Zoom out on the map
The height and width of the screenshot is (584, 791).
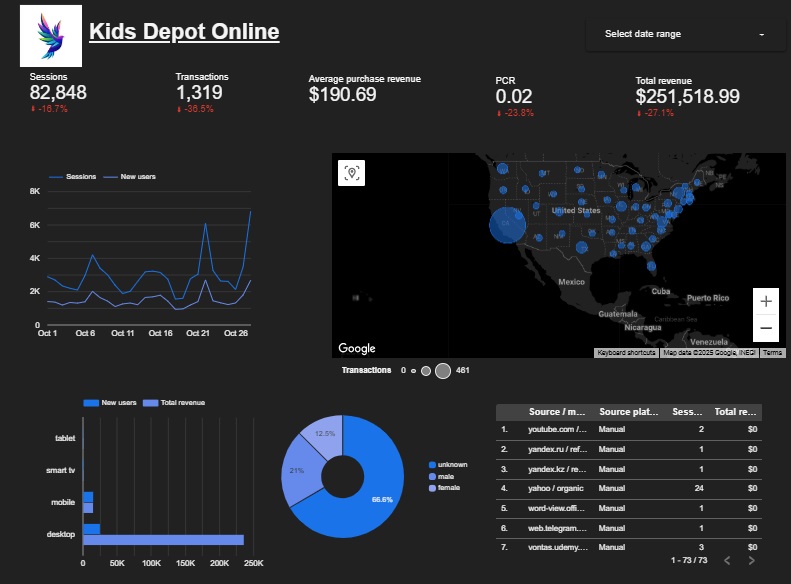coord(766,327)
